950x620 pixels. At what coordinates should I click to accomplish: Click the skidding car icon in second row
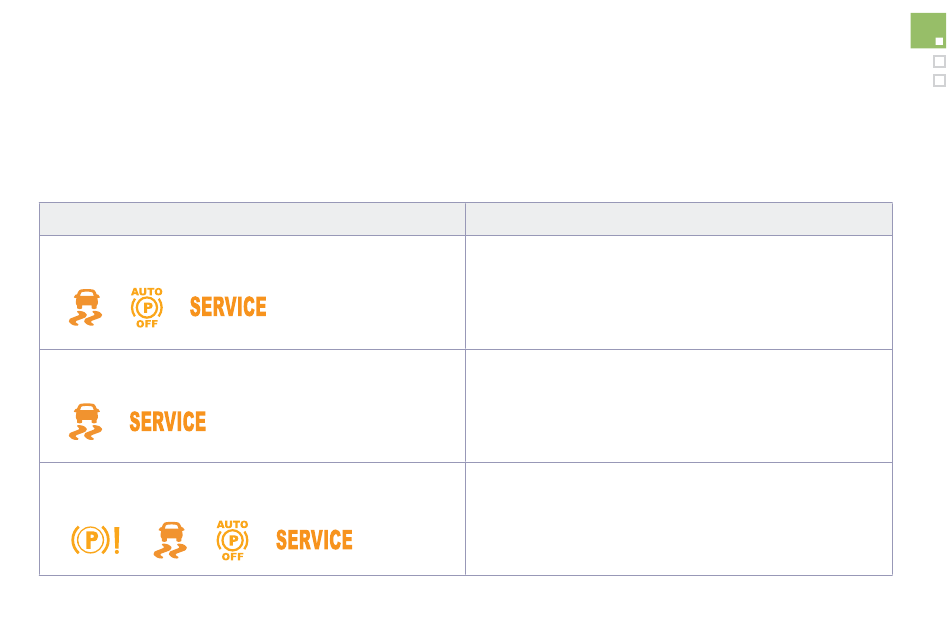pos(85,421)
